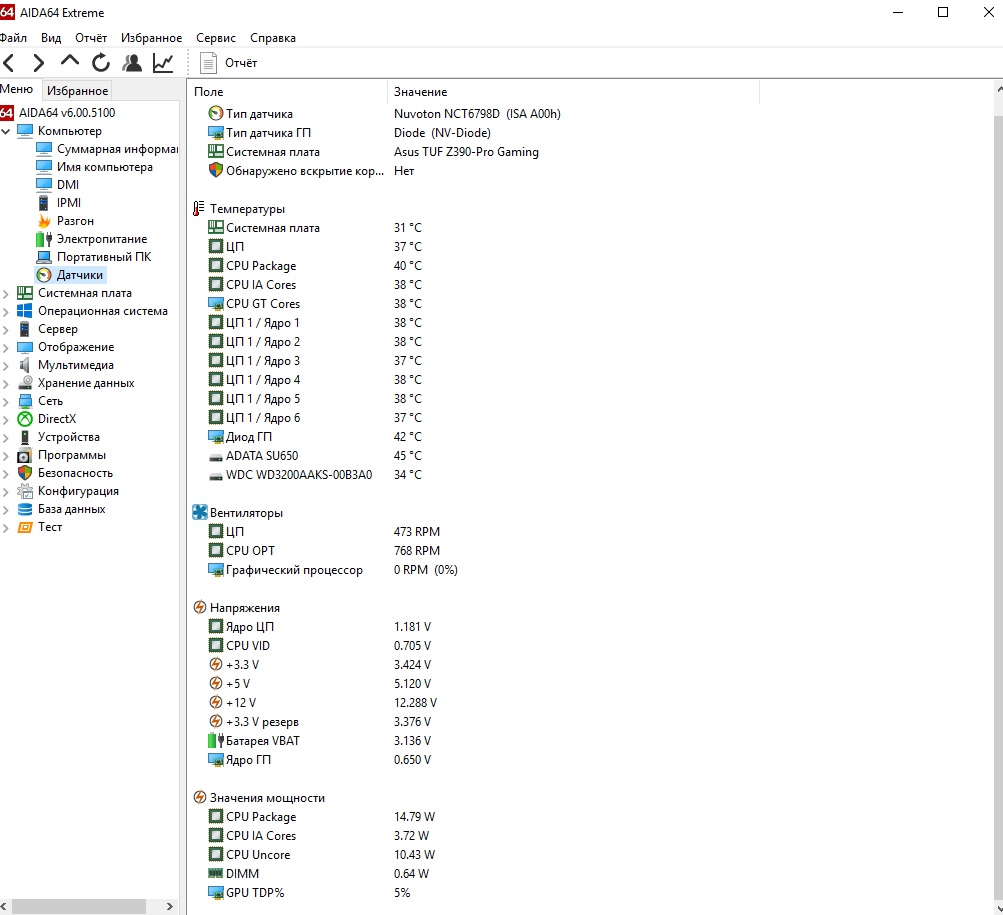Open the Вид menu
This screenshot has width=1003, height=915.
point(51,38)
